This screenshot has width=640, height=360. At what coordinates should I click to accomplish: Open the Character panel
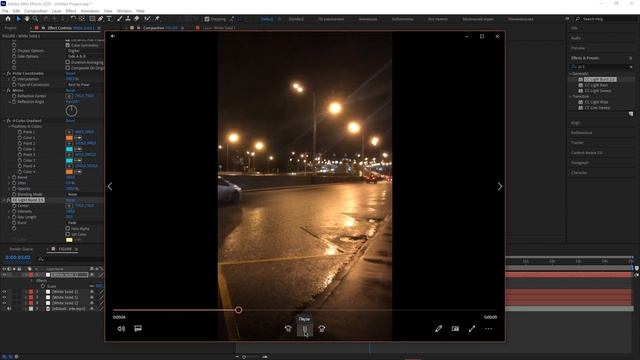(x=579, y=173)
